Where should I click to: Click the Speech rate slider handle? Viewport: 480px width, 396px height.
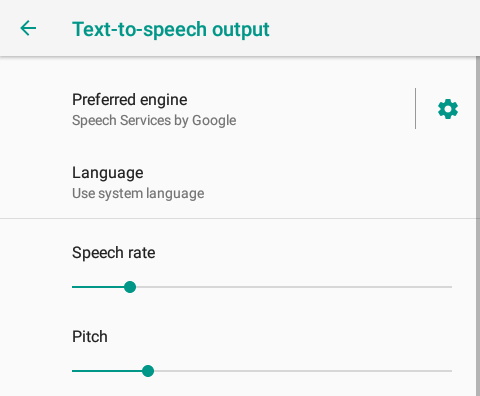[x=130, y=287]
